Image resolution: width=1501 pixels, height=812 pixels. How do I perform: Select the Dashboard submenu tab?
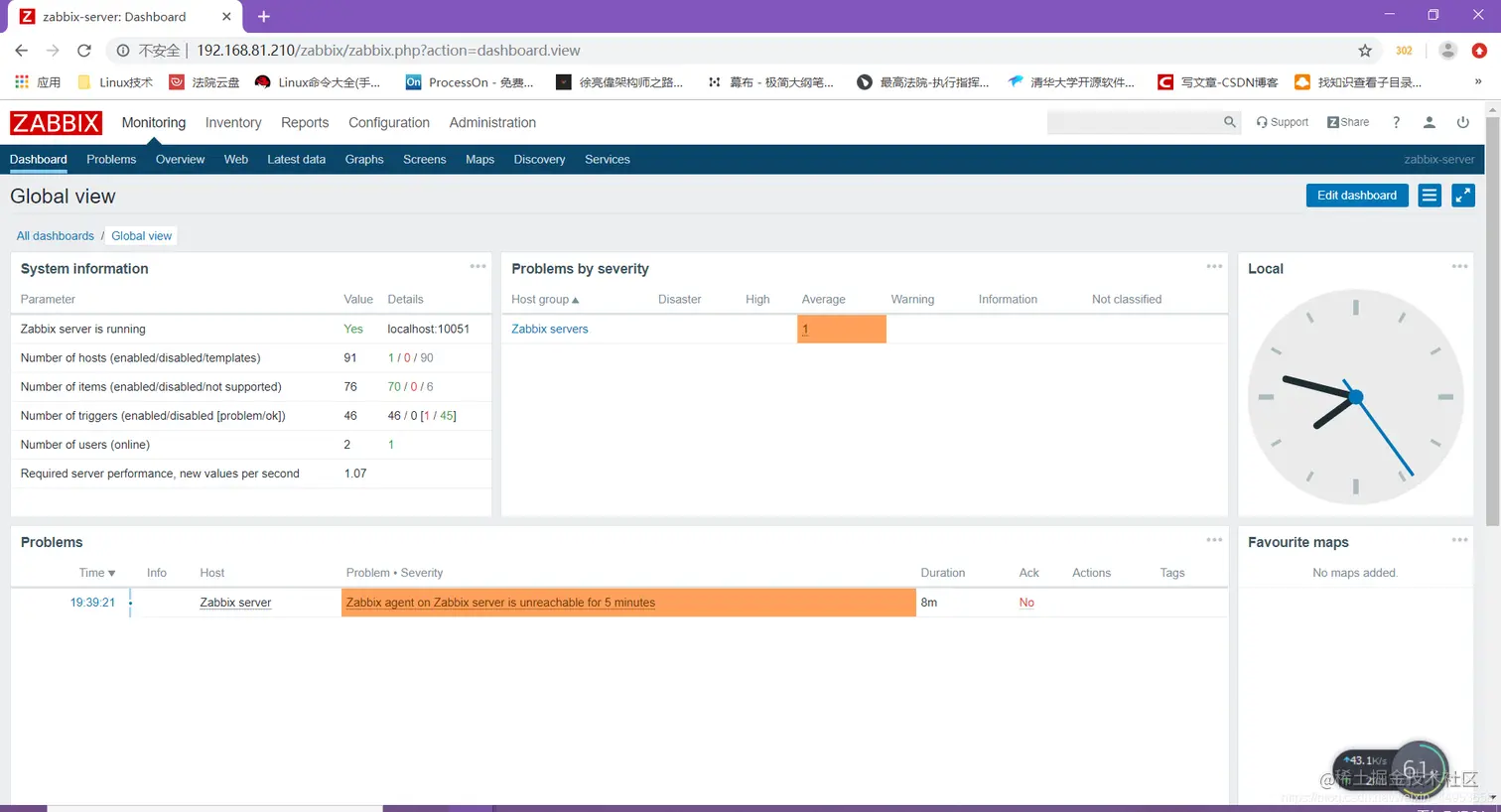click(39, 159)
